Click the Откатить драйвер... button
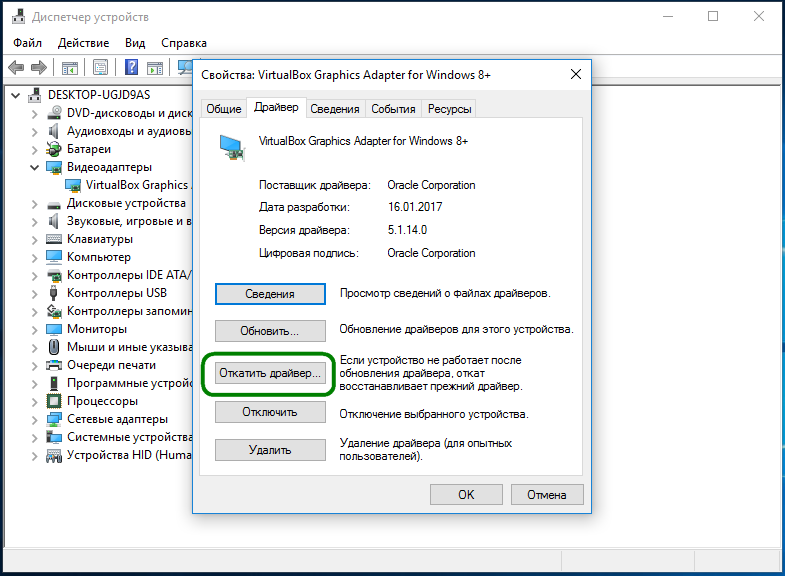Screen dimensions: 785x576 tap(270, 373)
